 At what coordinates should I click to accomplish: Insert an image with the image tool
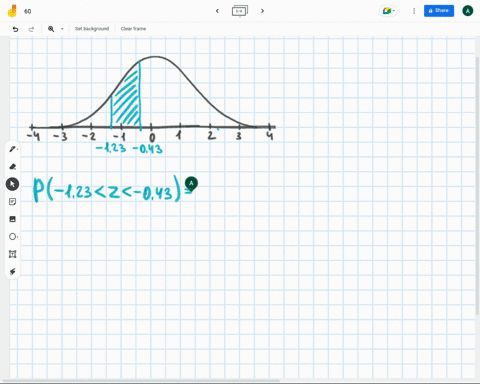tap(13, 219)
